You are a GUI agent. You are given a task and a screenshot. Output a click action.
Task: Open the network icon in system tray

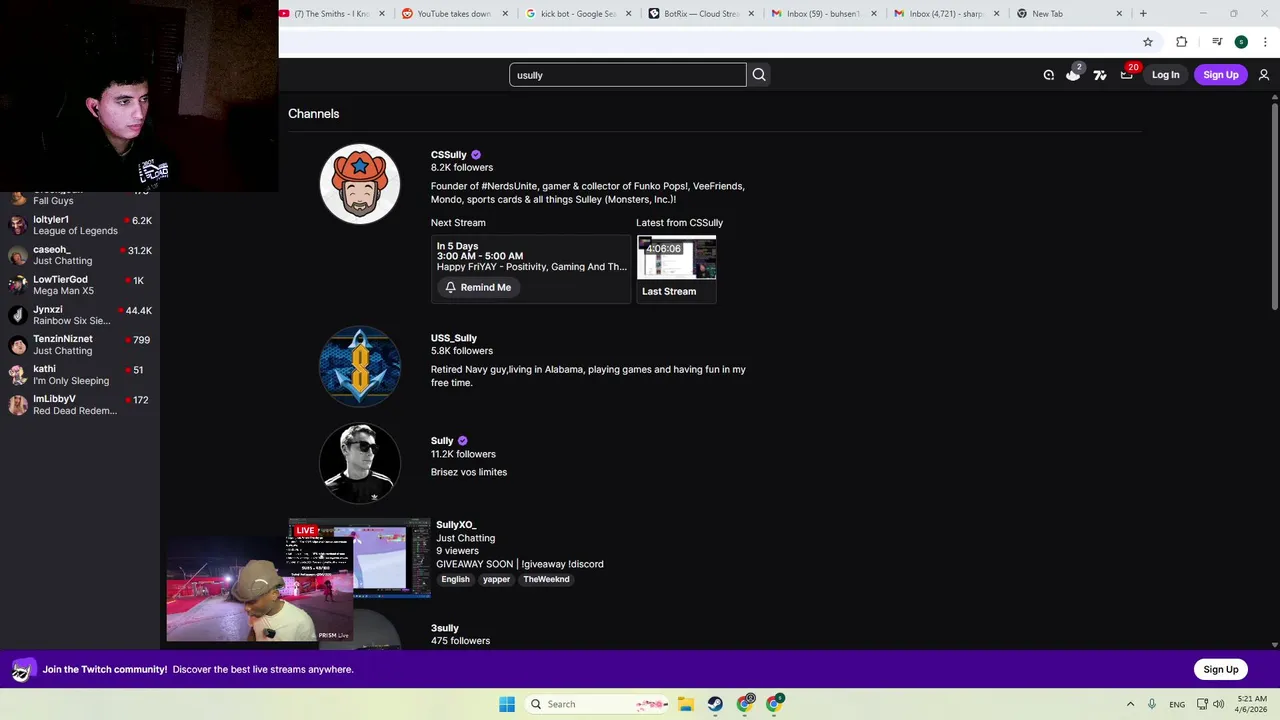click(1202, 704)
